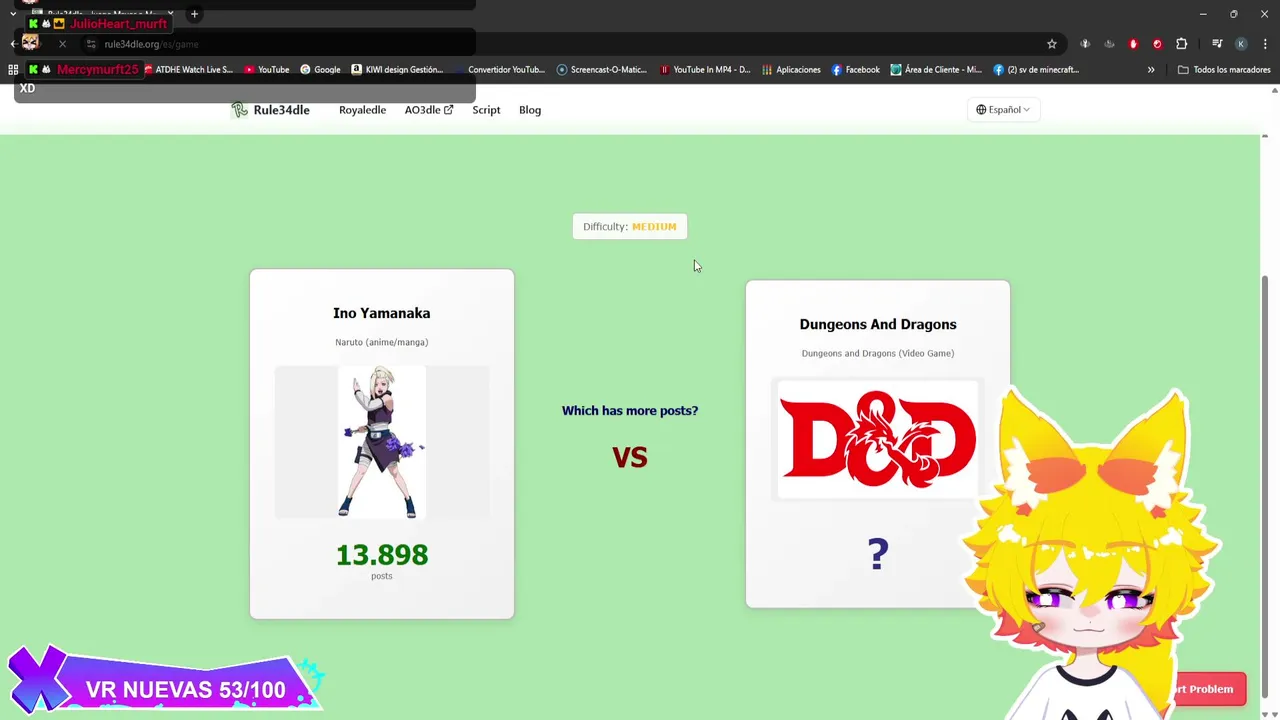1280x720 pixels.
Task: Open the Área de Cliente bookmark
Action: pos(937,70)
